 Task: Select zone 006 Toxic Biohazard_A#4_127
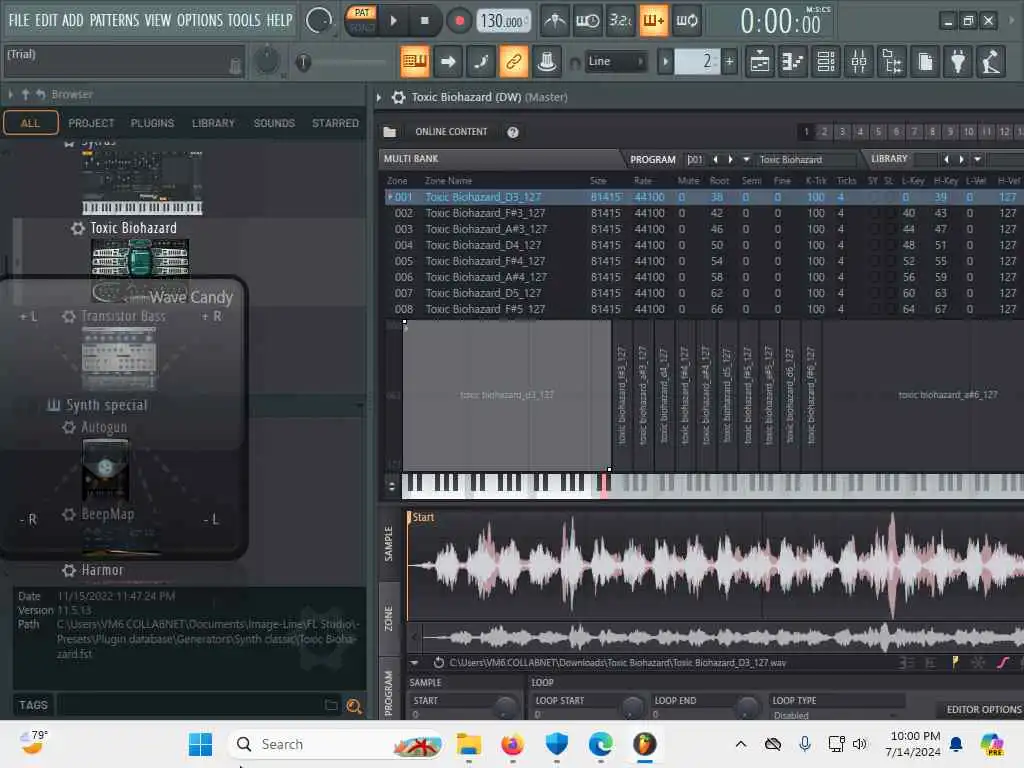pos(704,278)
